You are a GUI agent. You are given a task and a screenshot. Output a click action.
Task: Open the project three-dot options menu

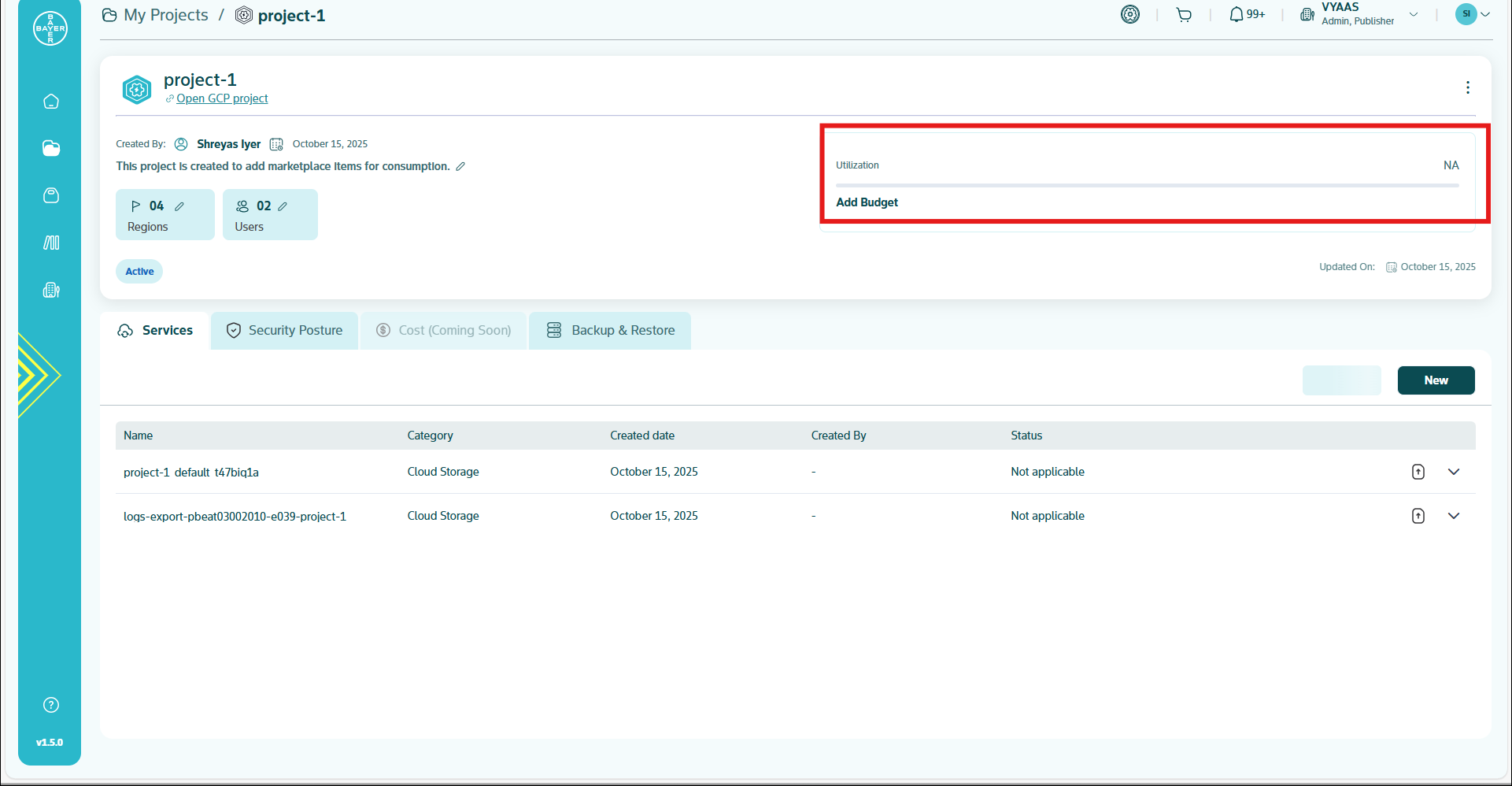[x=1467, y=87]
